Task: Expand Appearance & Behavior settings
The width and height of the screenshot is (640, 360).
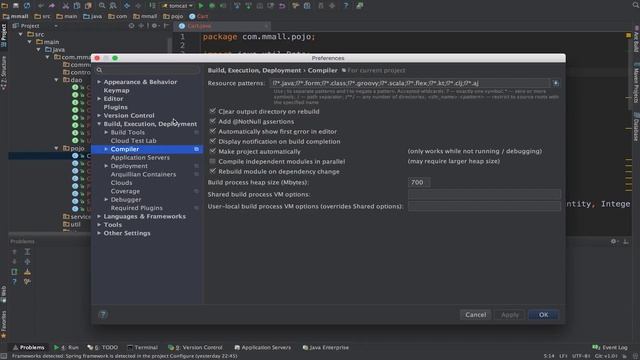Action: [x=99, y=82]
